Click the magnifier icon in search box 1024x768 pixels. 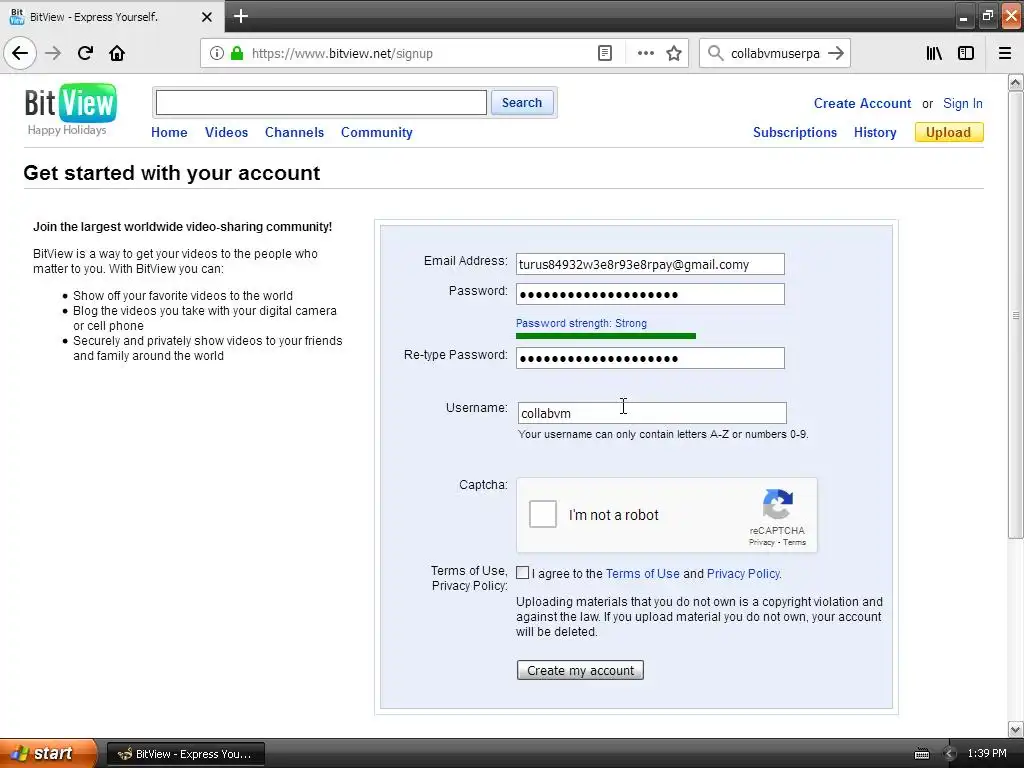716,54
